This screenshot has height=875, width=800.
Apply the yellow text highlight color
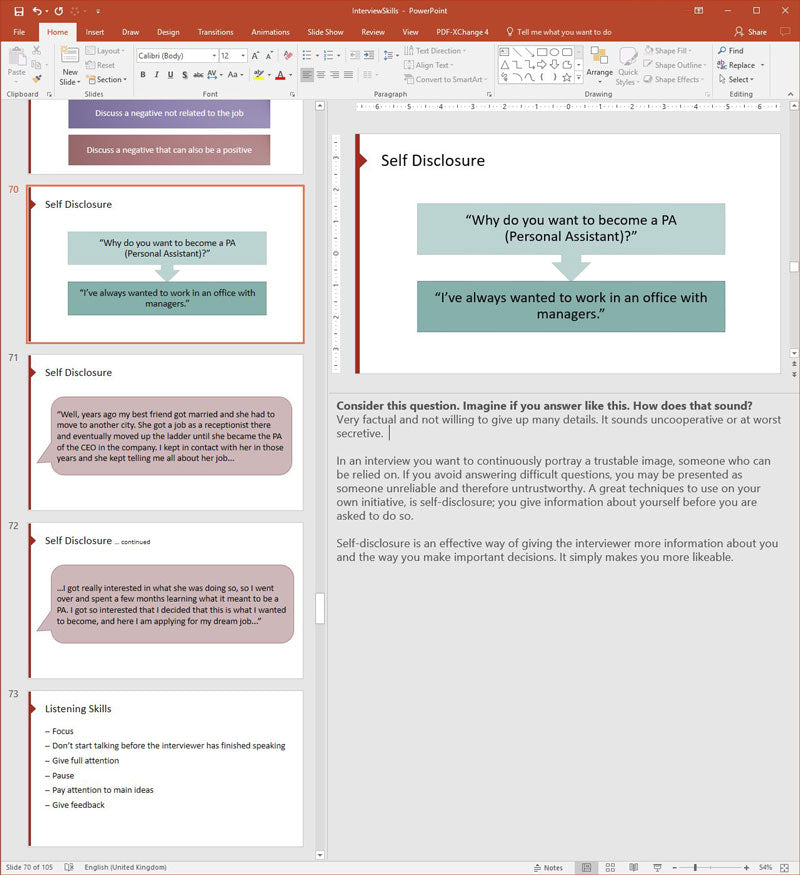259,75
